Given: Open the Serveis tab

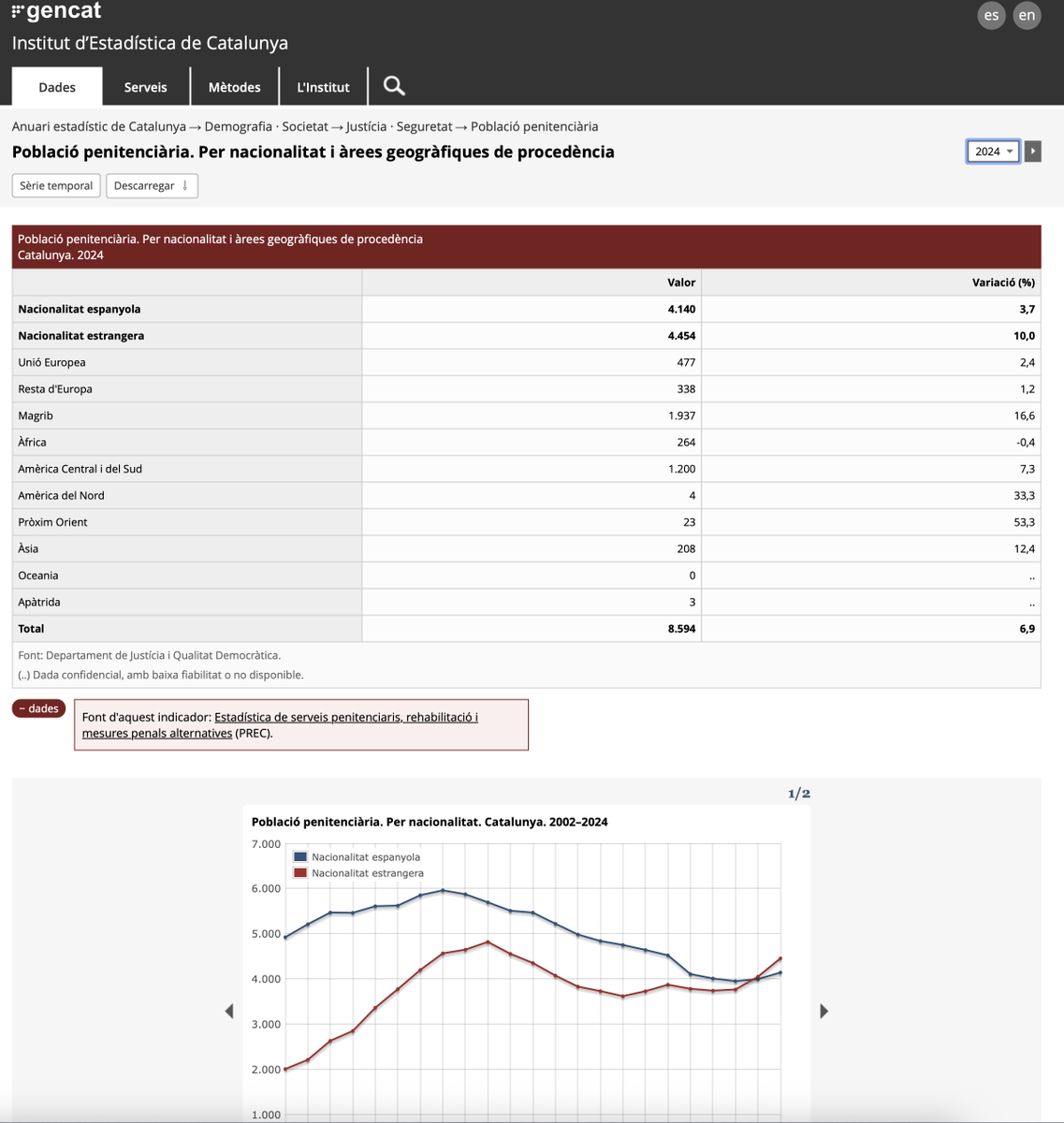Looking at the screenshot, I should point(146,87).
